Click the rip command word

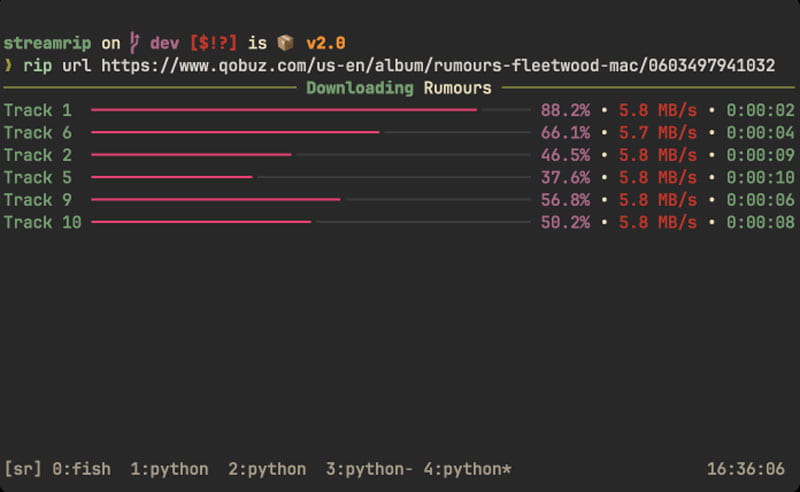pos(38,66)
